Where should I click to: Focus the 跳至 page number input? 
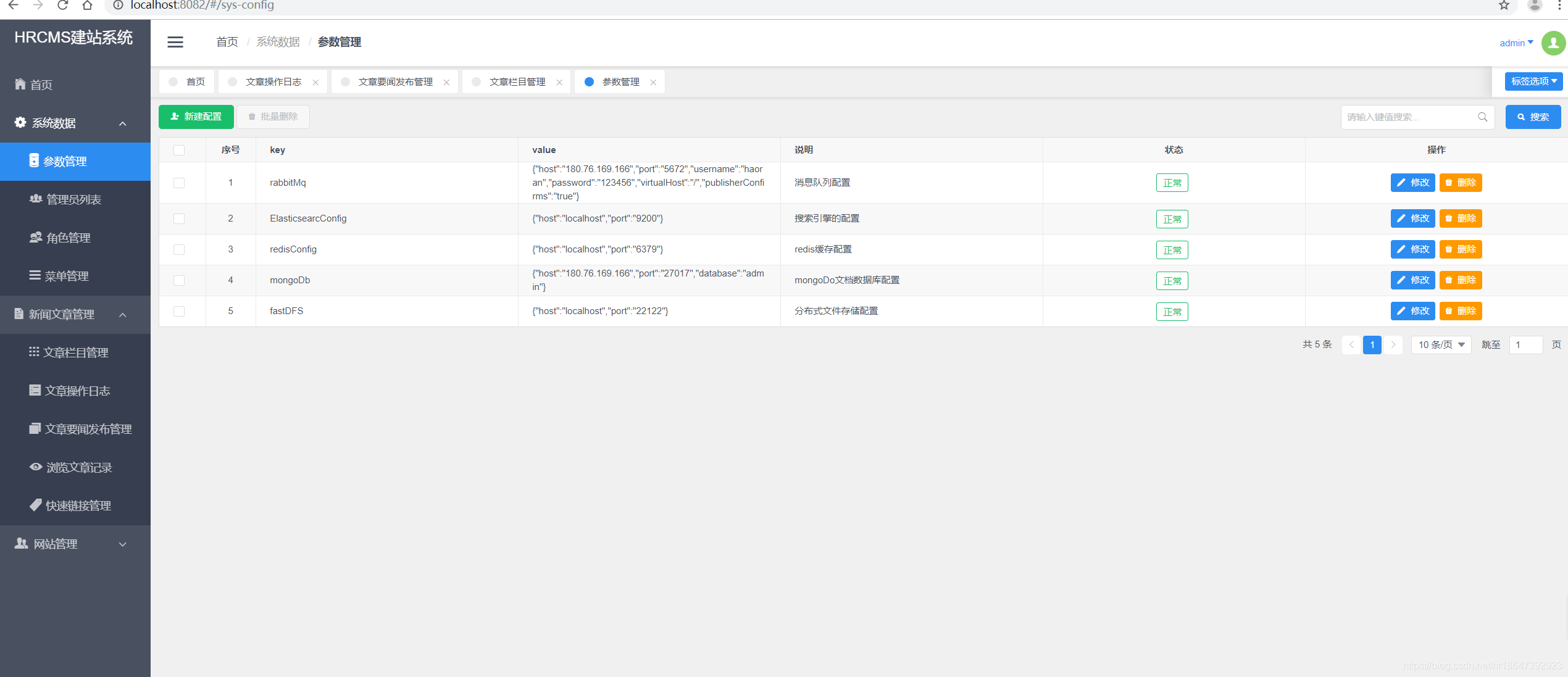click(1525, 345)
